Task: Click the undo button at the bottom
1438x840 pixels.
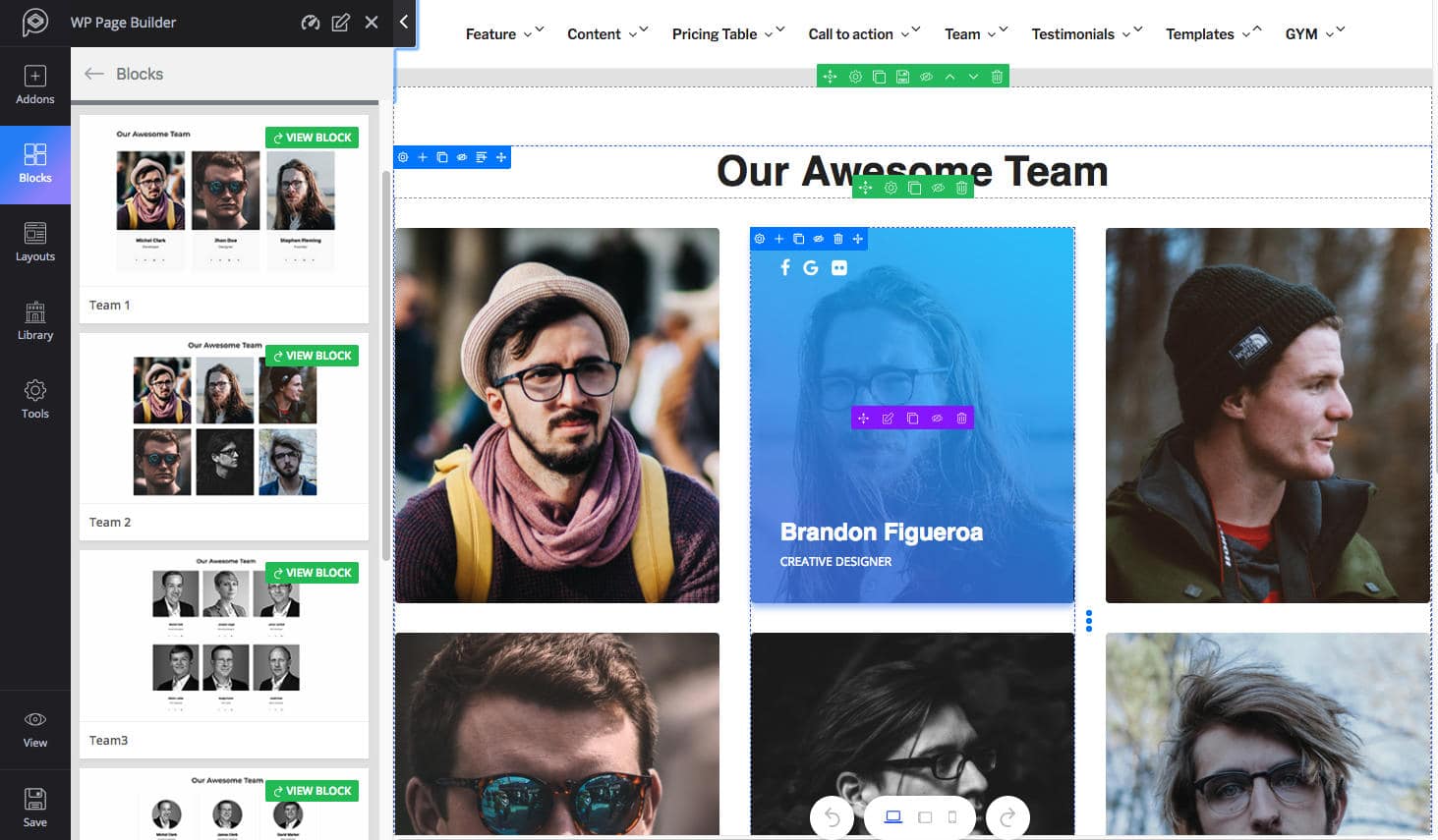Action: point(832,816)
